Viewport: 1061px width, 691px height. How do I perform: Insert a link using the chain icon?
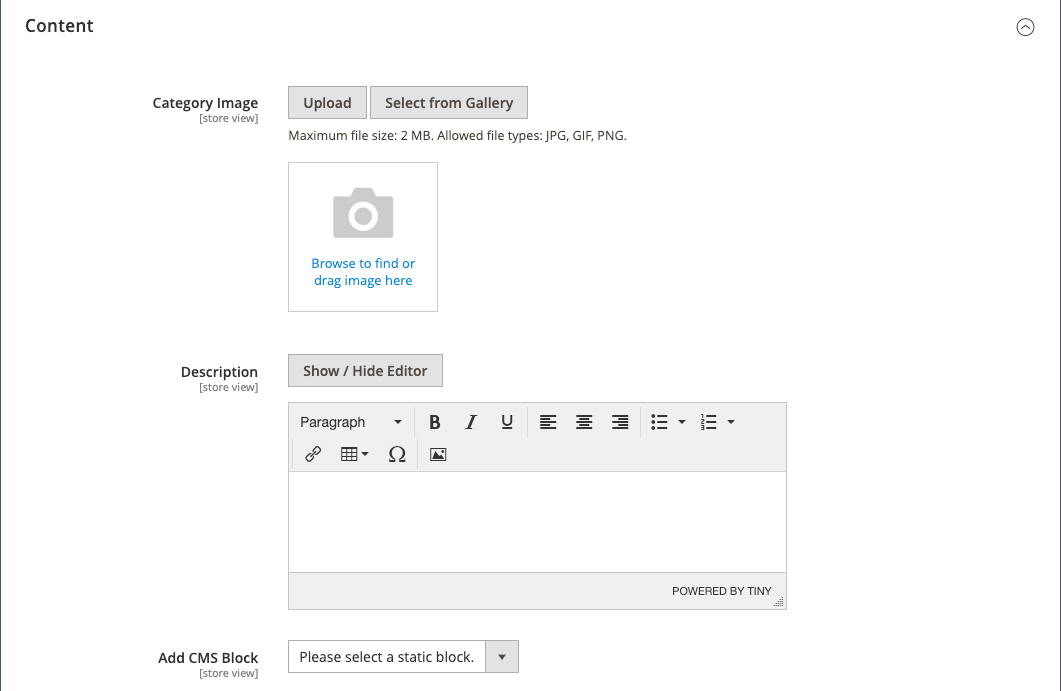click(313, 454)
